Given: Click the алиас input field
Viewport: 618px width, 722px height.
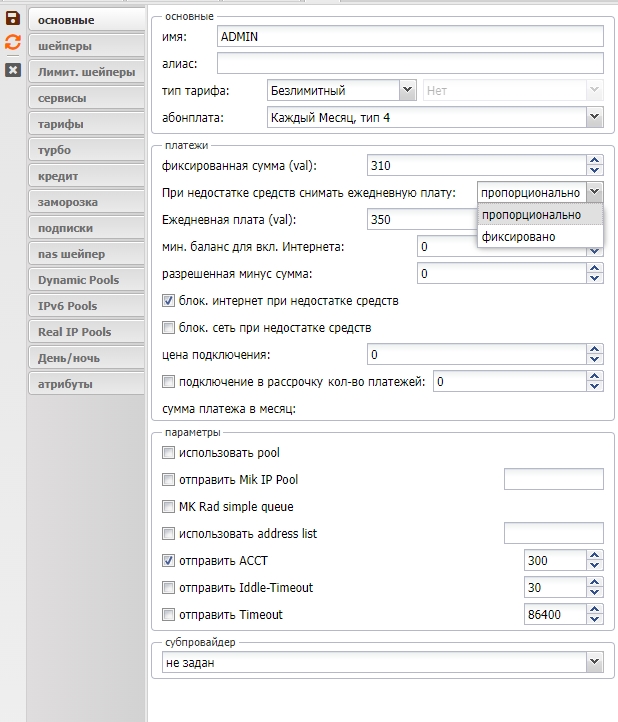Looking at the screenshot, I should pyautogui.click(x=410, y=64).
